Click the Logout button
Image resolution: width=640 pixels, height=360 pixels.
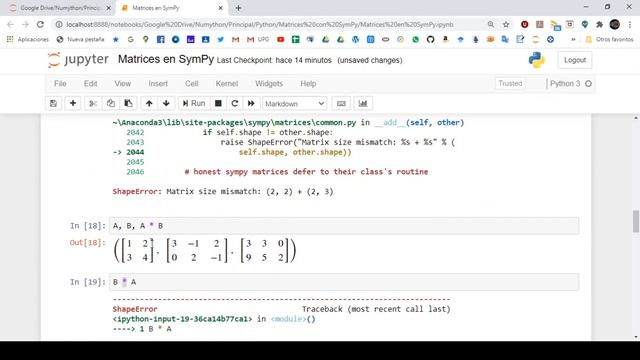coord(575,60)
